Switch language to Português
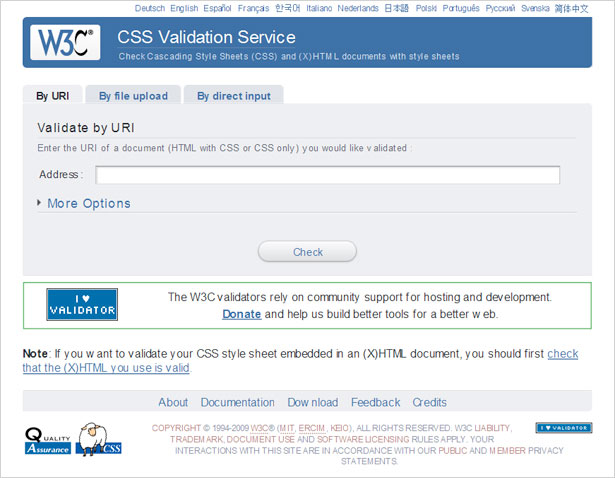The image size is (615, 478). pyautogui.click(x=461, y=8)
